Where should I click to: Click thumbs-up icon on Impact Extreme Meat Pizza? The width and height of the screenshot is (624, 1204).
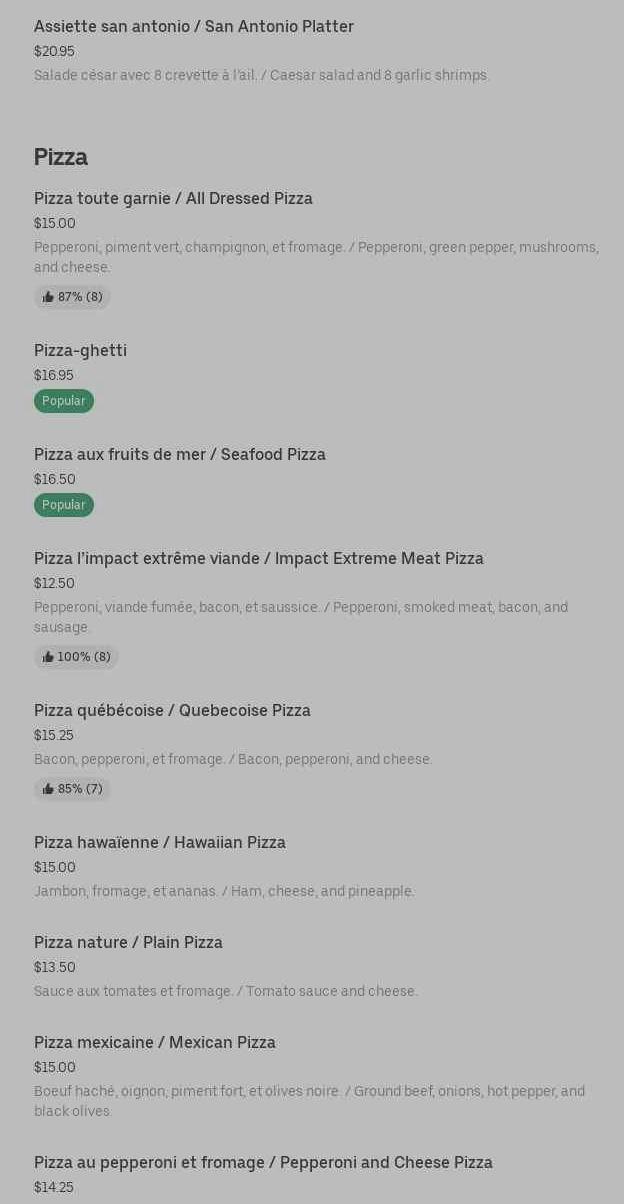[x=48, y=657]
